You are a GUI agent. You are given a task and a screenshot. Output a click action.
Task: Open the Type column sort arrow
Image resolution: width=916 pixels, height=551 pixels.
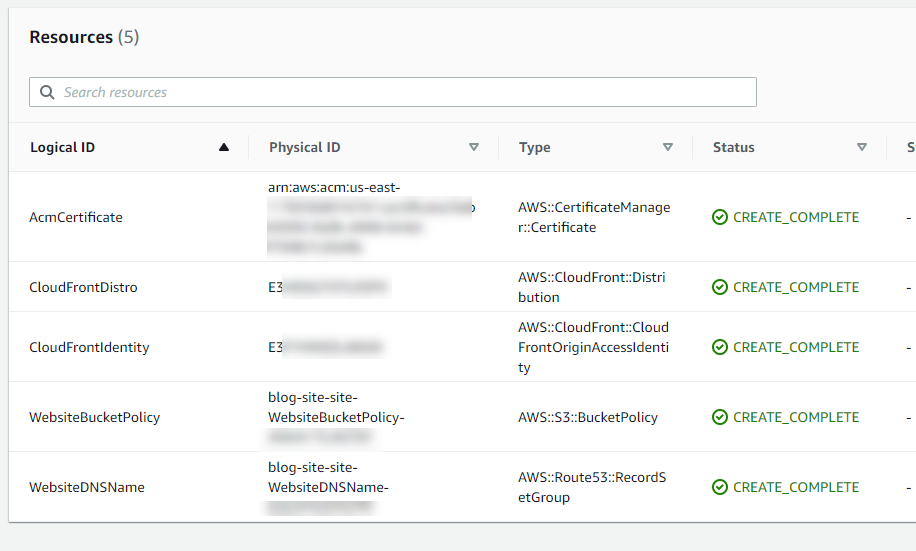668,147
